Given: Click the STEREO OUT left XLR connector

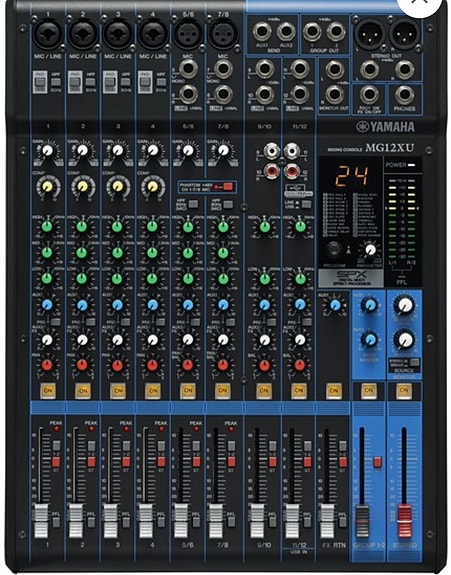Looking at the screenshot, I should pos(369,34).
